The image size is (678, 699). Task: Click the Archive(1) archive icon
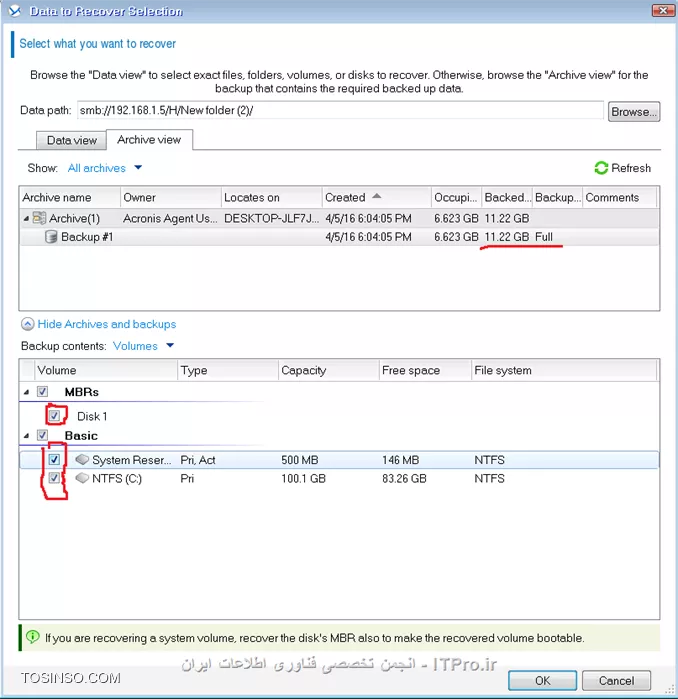39,218
